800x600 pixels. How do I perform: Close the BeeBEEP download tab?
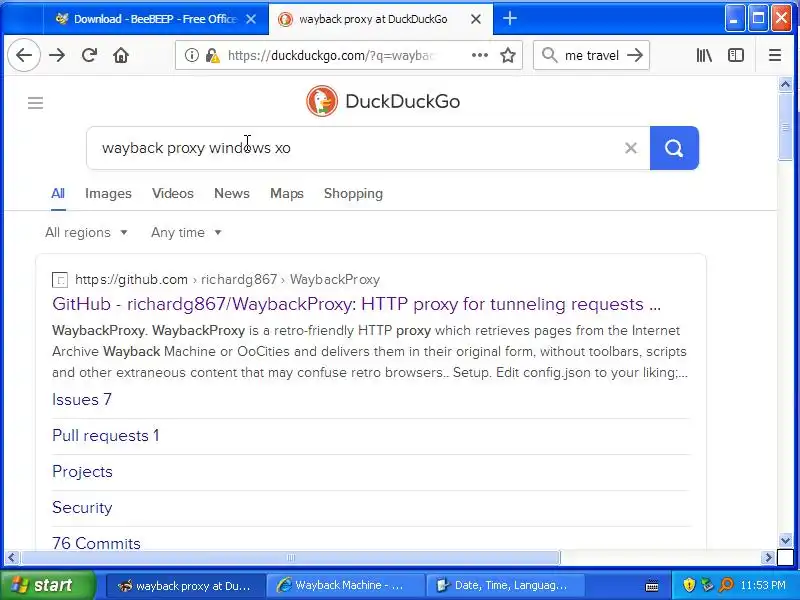251,19
